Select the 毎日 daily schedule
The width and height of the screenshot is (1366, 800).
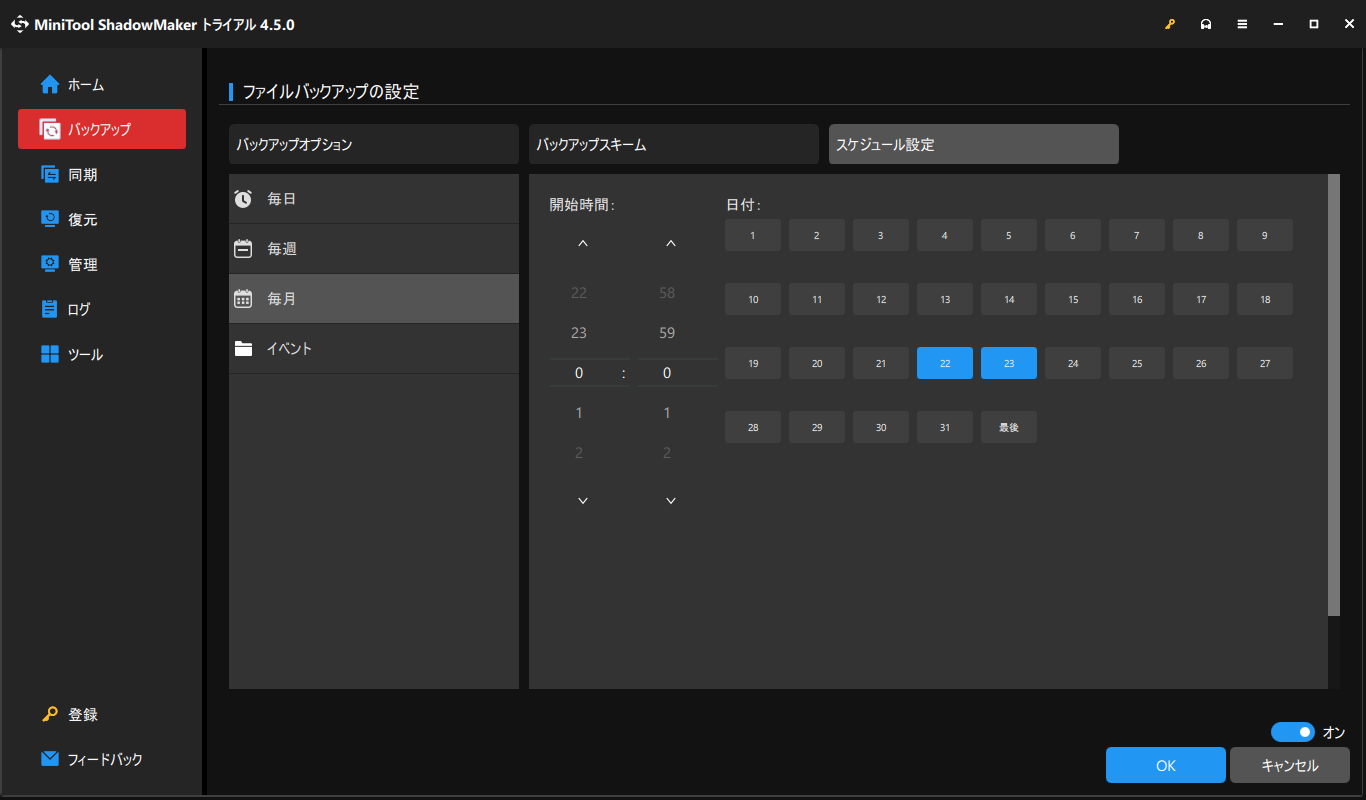pyautogui.click(x=374, y=199)
